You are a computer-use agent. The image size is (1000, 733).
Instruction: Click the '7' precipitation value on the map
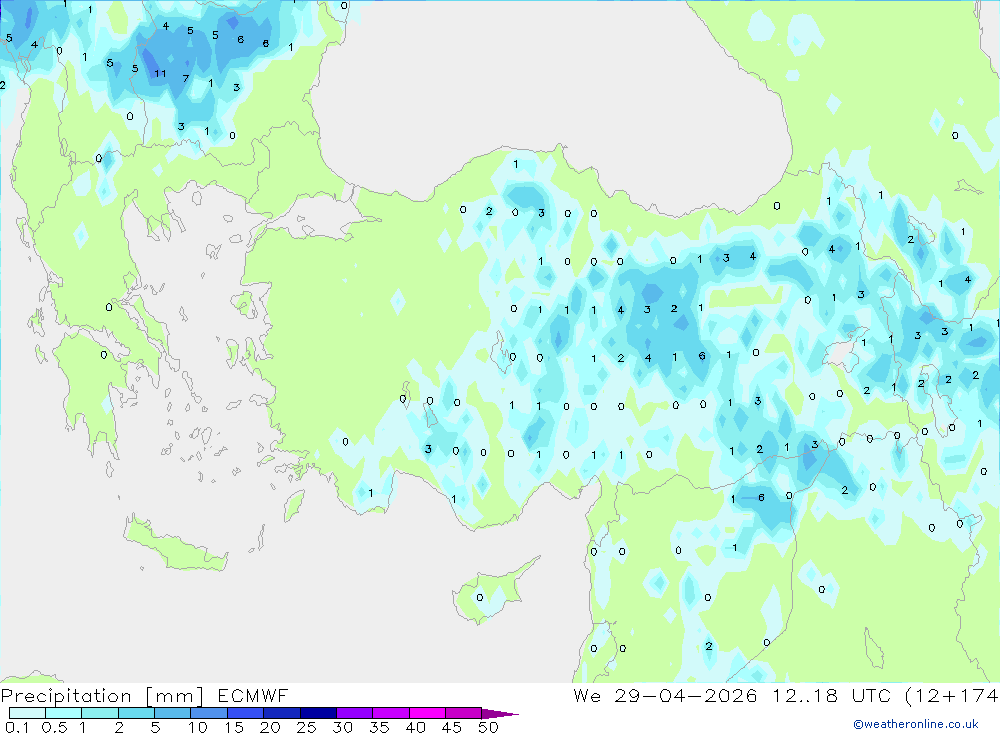[186, 78]
